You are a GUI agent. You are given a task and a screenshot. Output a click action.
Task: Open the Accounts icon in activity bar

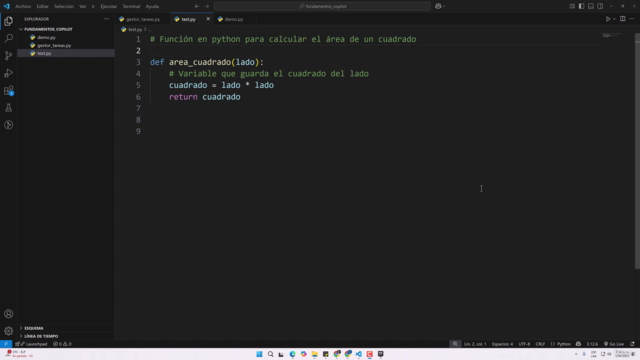tap(9, 314)
